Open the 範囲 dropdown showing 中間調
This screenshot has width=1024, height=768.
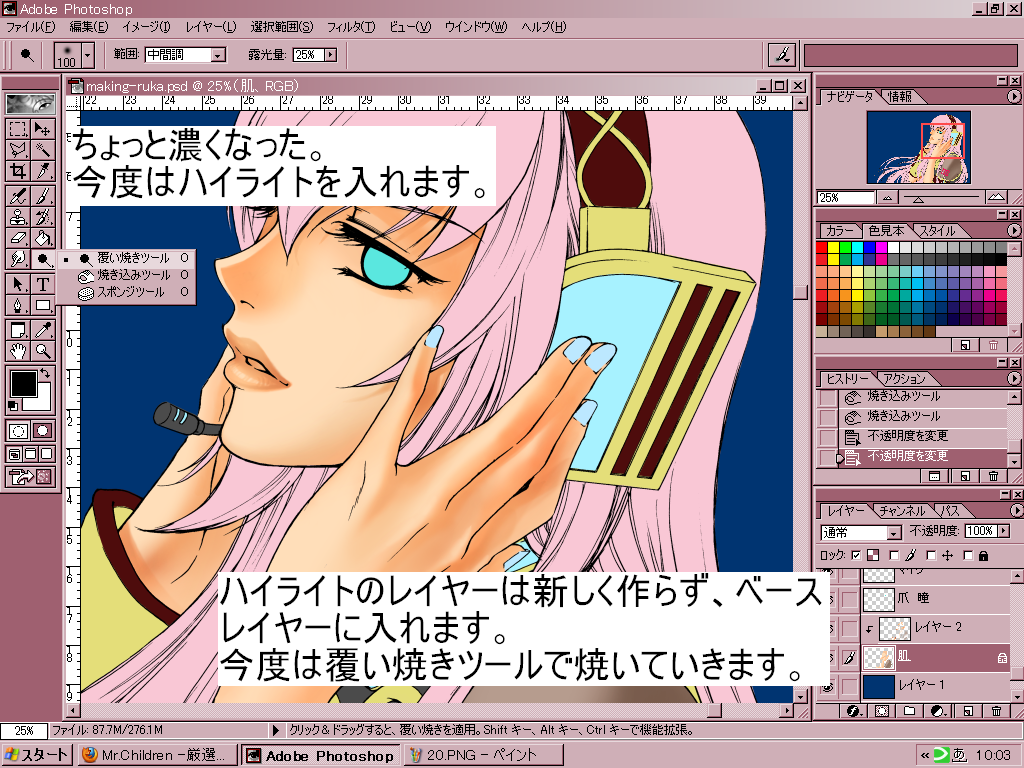point(218,55)
